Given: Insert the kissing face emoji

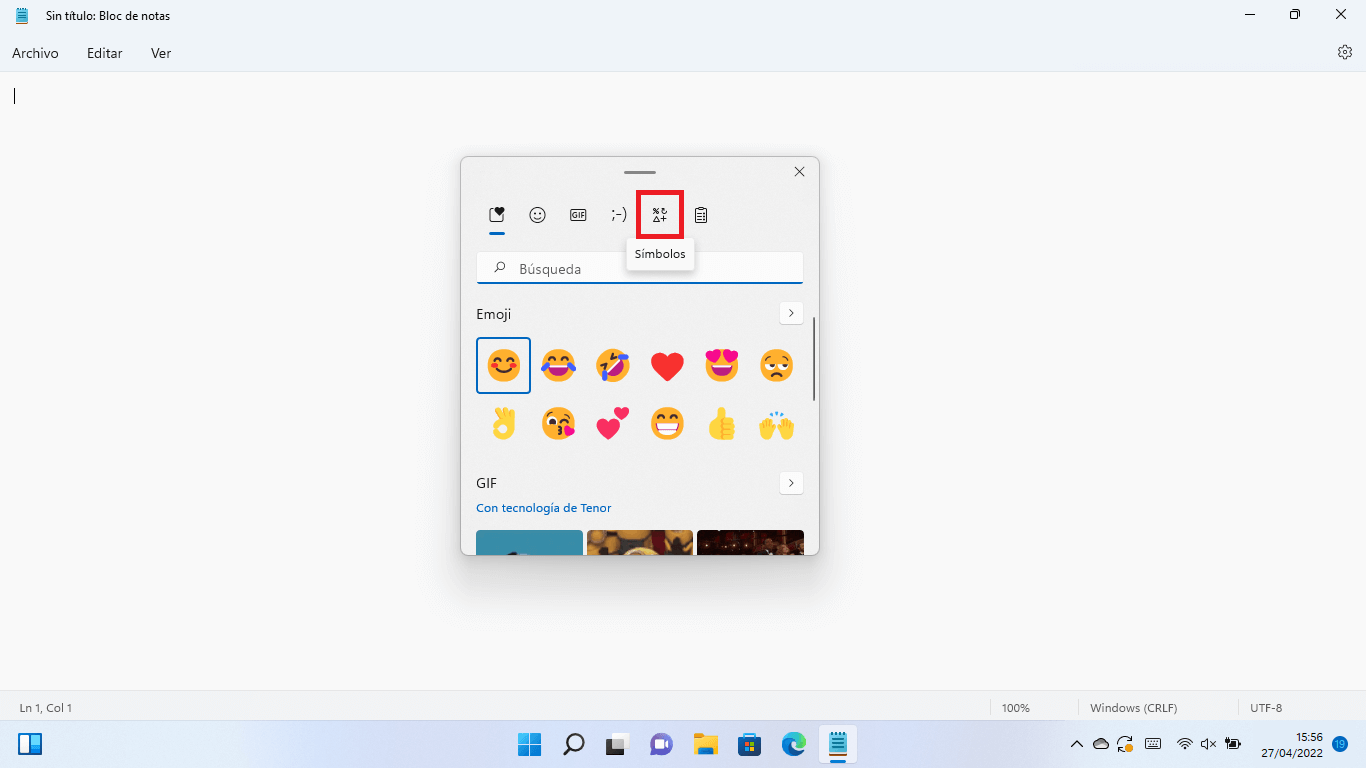Looking at the screenshot, I should [x=558, y=424].
